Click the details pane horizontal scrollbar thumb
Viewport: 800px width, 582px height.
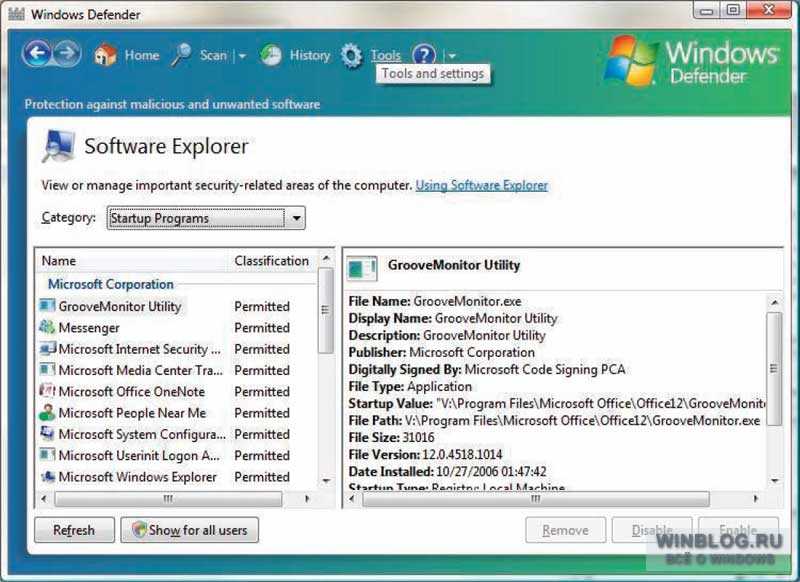pyautogui.click(x=536, y=498)
